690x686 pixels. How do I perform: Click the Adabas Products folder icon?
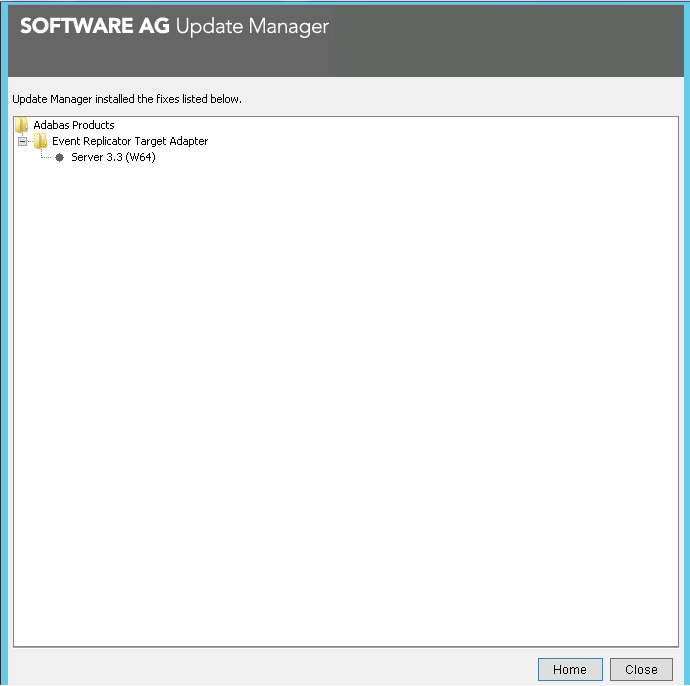(21, 125)
